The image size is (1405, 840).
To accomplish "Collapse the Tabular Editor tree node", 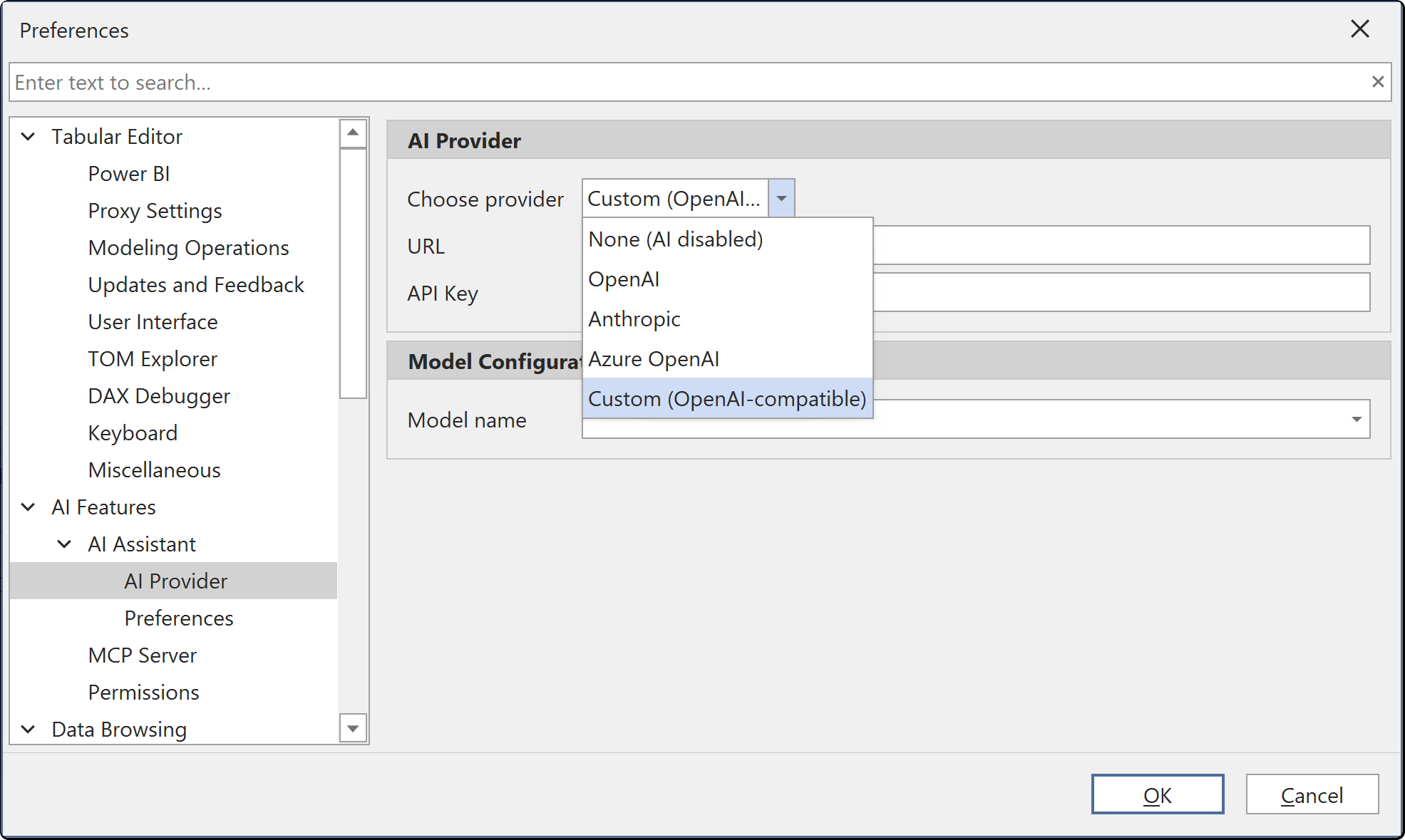I will pos(29,136).
